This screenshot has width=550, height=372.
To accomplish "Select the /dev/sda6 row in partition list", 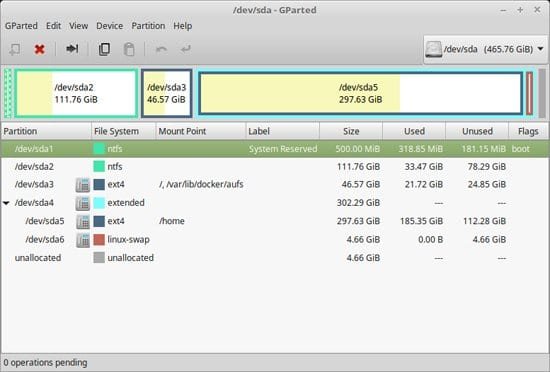I will click(x=275, y=239).
